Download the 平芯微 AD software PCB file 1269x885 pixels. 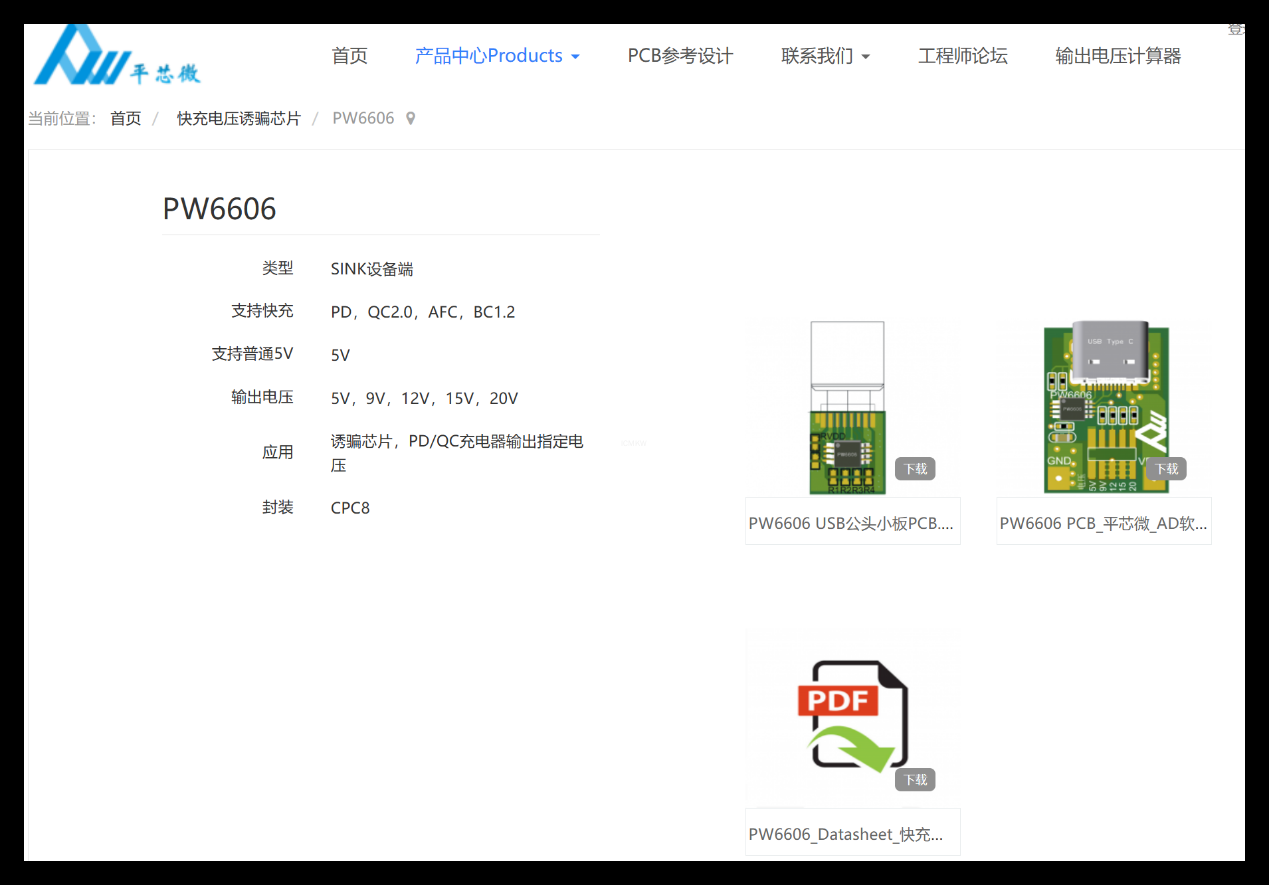[1166, 468]
